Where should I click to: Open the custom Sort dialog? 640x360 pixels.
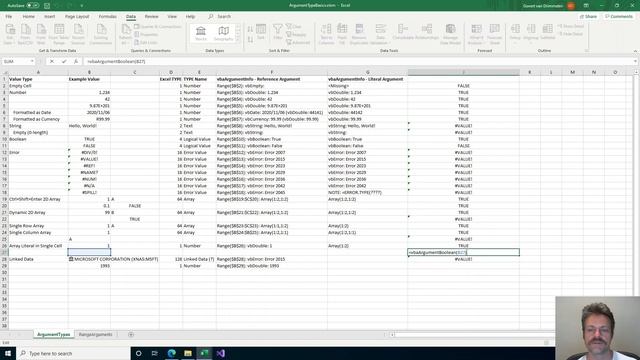[x=261, y=33]
